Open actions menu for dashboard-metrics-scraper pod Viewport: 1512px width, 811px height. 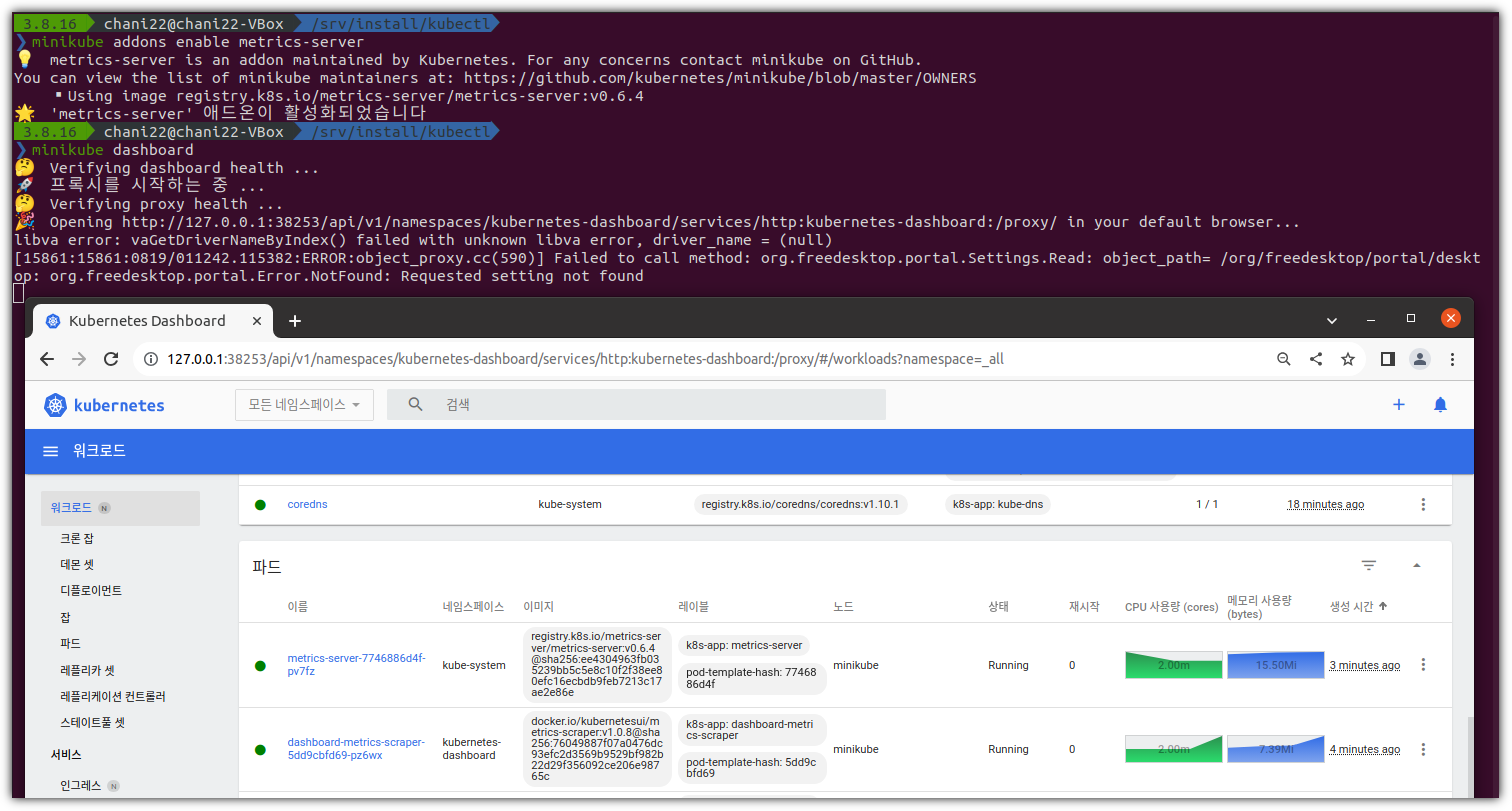(1424, 749)
